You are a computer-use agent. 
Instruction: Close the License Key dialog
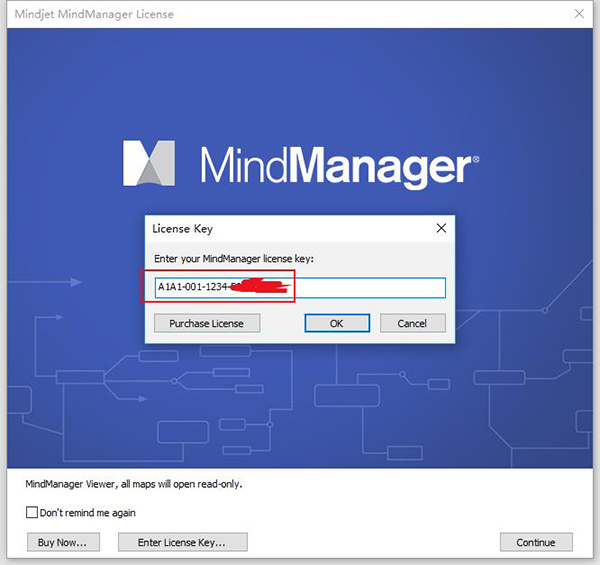441,228
